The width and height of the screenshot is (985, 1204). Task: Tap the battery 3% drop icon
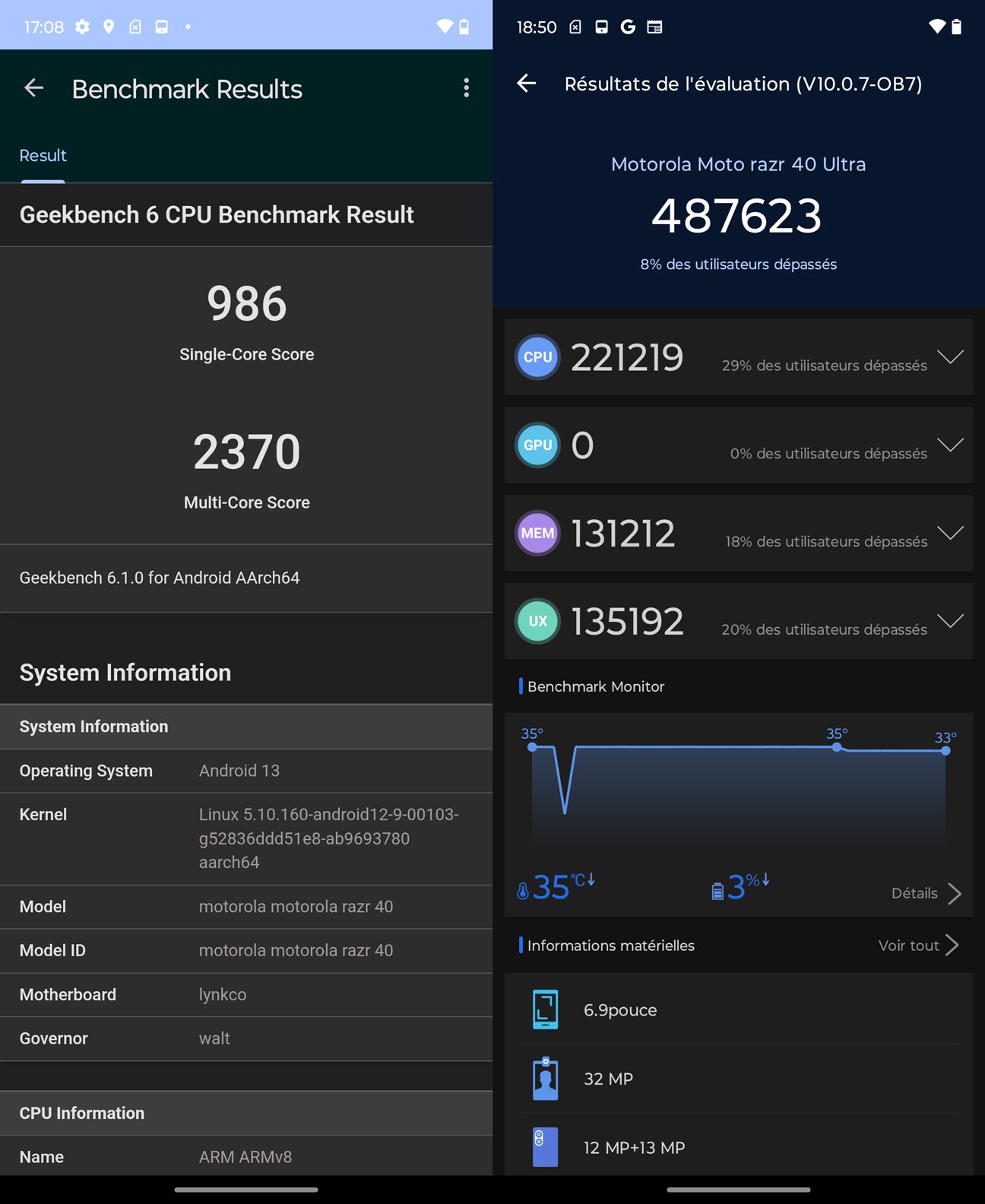(x=717, y=891)
